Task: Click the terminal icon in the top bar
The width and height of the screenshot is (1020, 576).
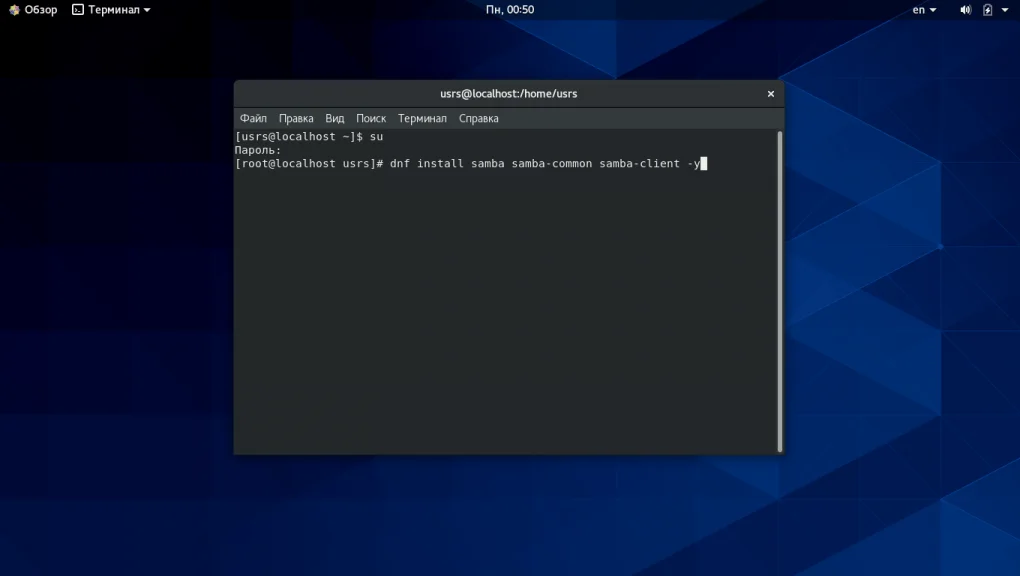Action: [78, 10]
